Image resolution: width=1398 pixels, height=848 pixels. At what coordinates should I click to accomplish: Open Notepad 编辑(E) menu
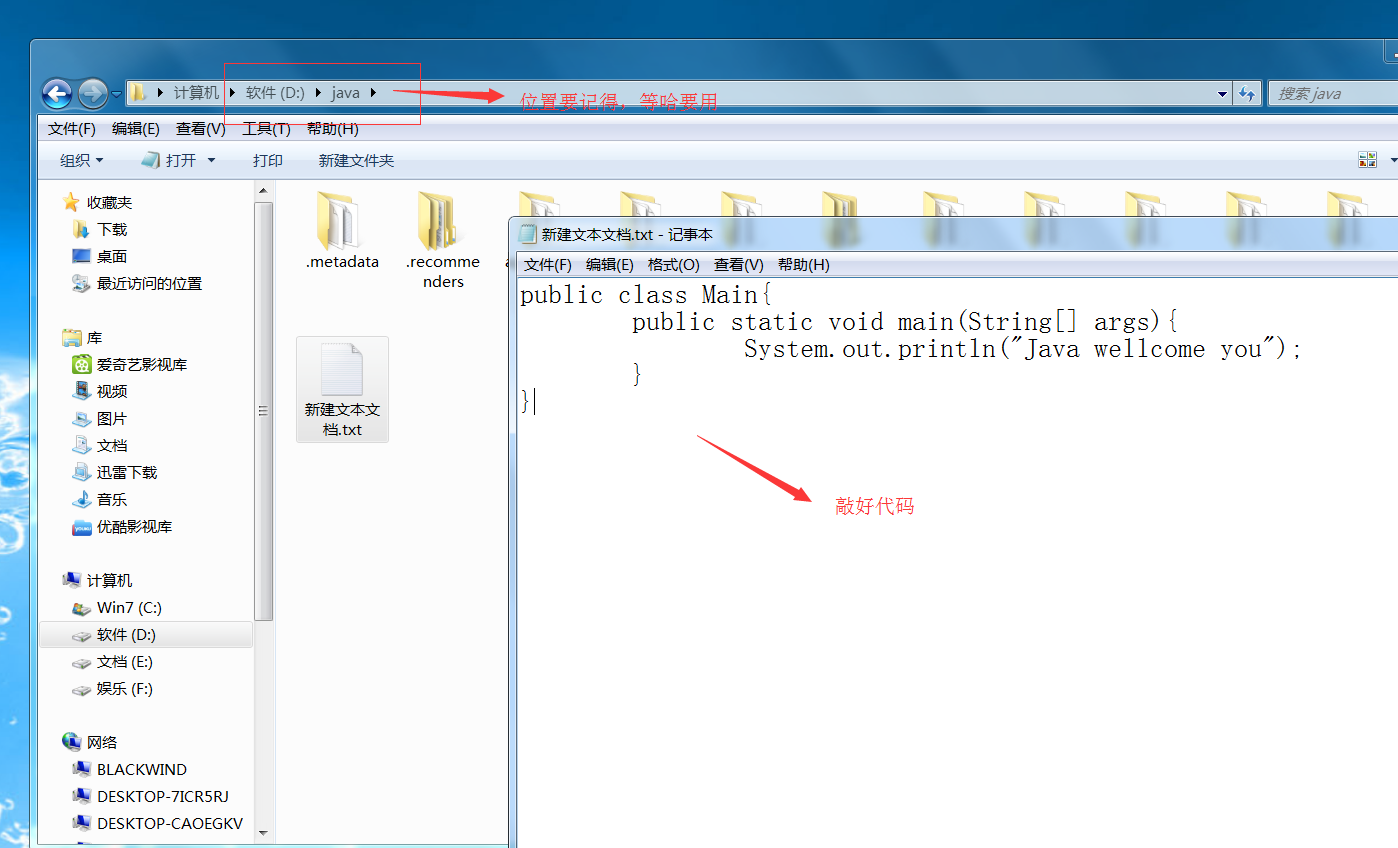click(x=610, y=265)
